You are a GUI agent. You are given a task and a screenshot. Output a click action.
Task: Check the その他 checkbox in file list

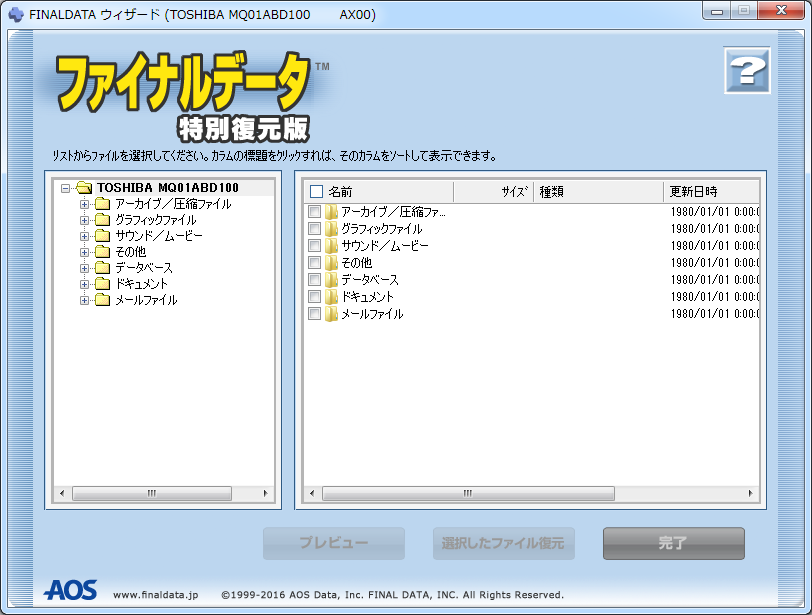(315, 263)
